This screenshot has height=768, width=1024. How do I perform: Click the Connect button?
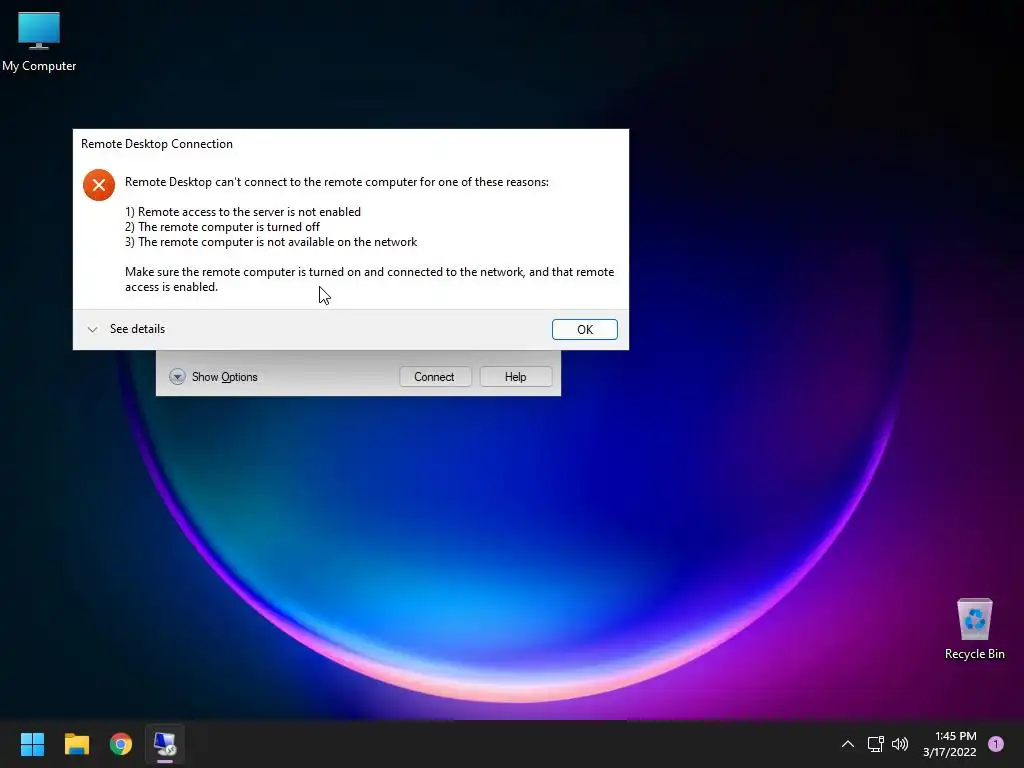(x=434, y=377)
